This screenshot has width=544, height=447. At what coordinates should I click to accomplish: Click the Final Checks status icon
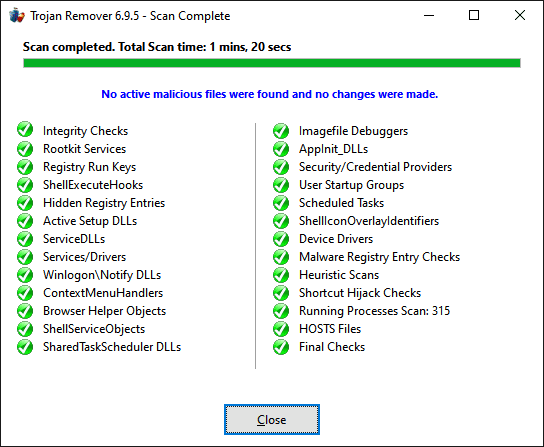click(x=281, y=347)
